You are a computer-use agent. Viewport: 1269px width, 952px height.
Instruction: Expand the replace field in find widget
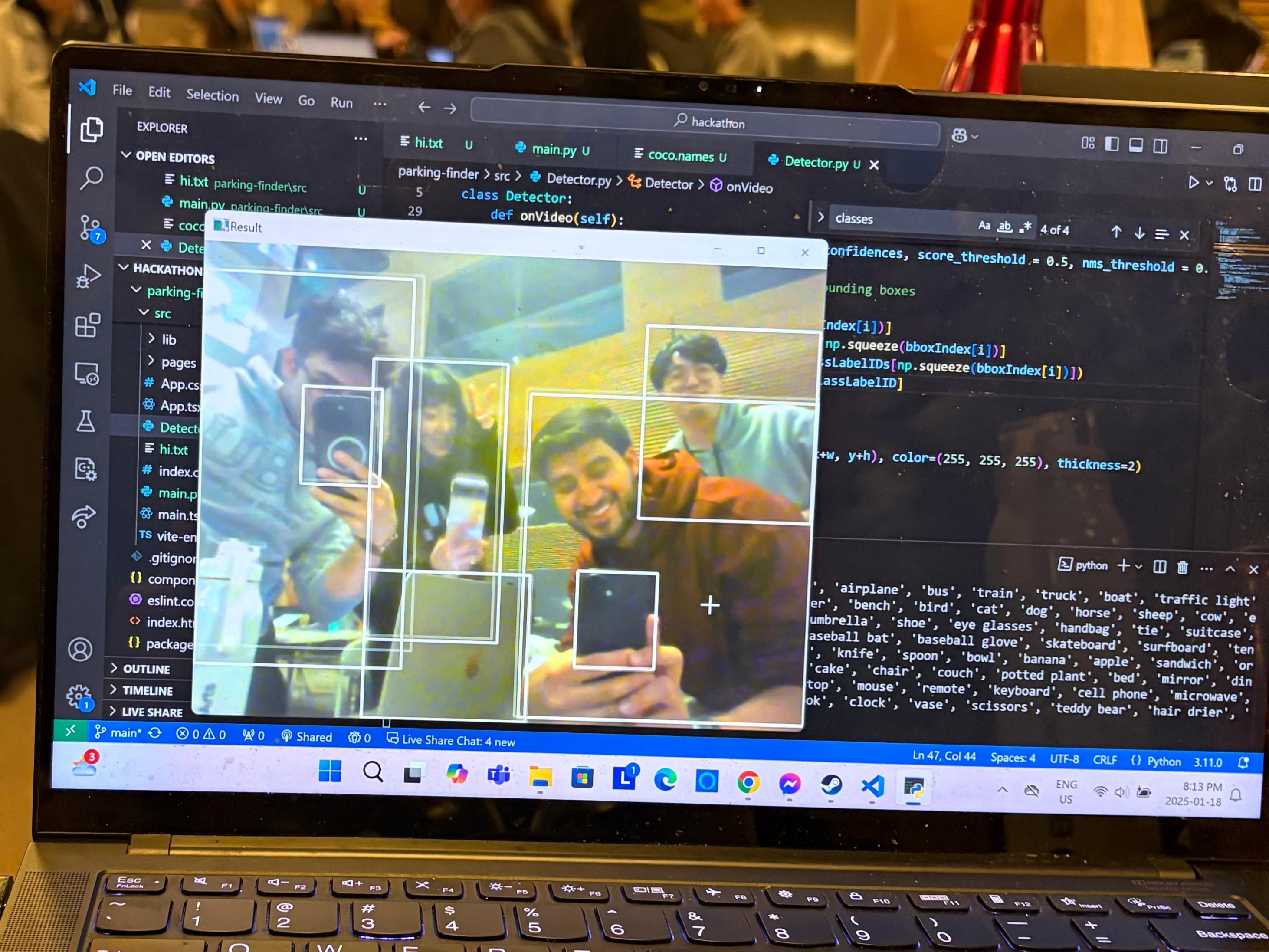point(821,217)
